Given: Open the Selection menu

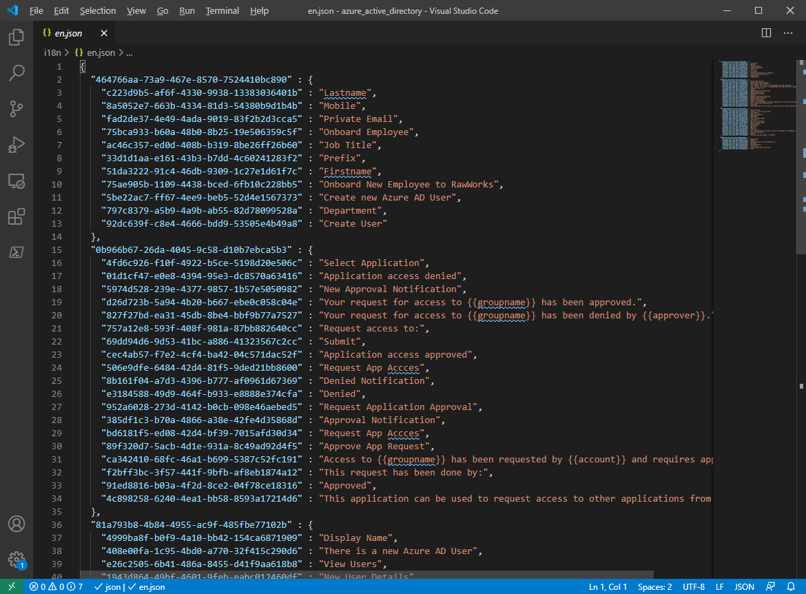Looking at the screenshot, I should 98,11.
